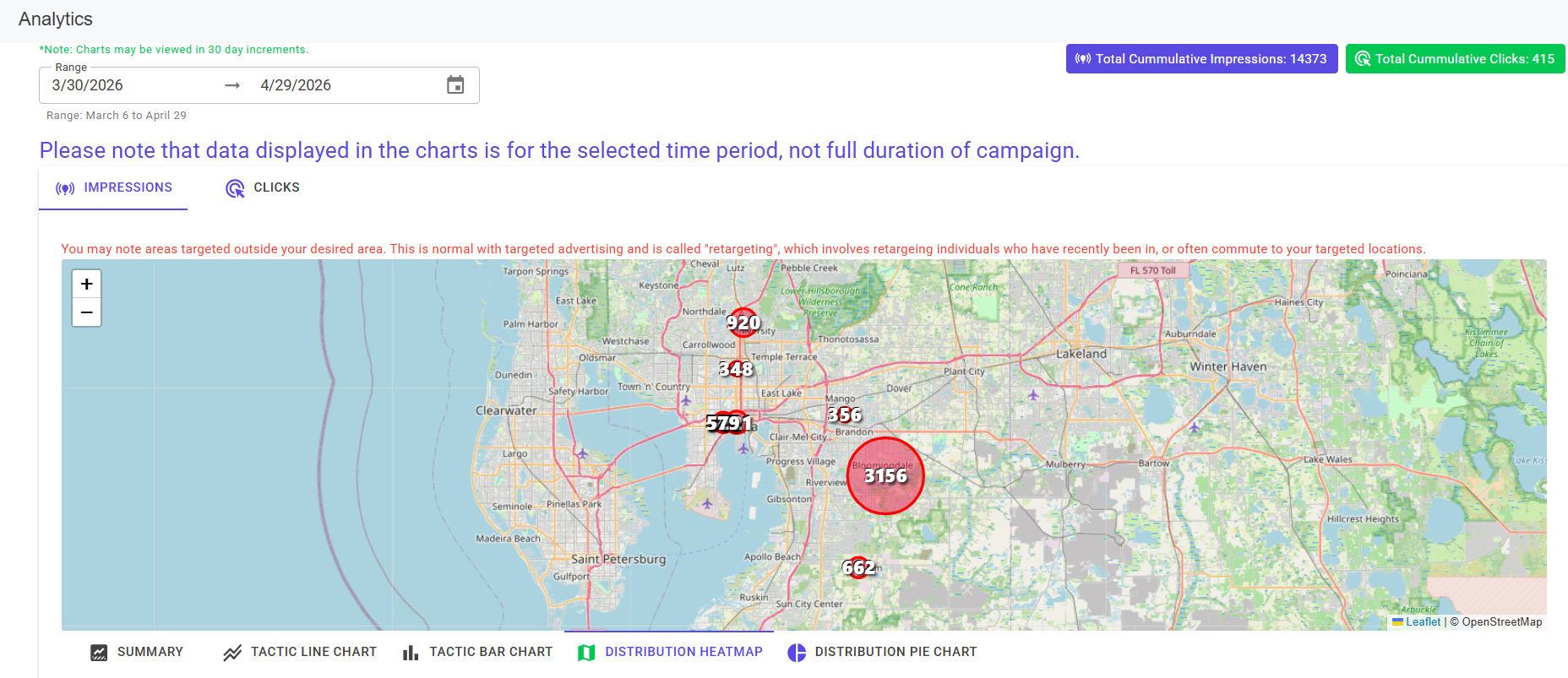
Task: Open the OpenStreetMap attribution link
Action: pos(1502,622)
